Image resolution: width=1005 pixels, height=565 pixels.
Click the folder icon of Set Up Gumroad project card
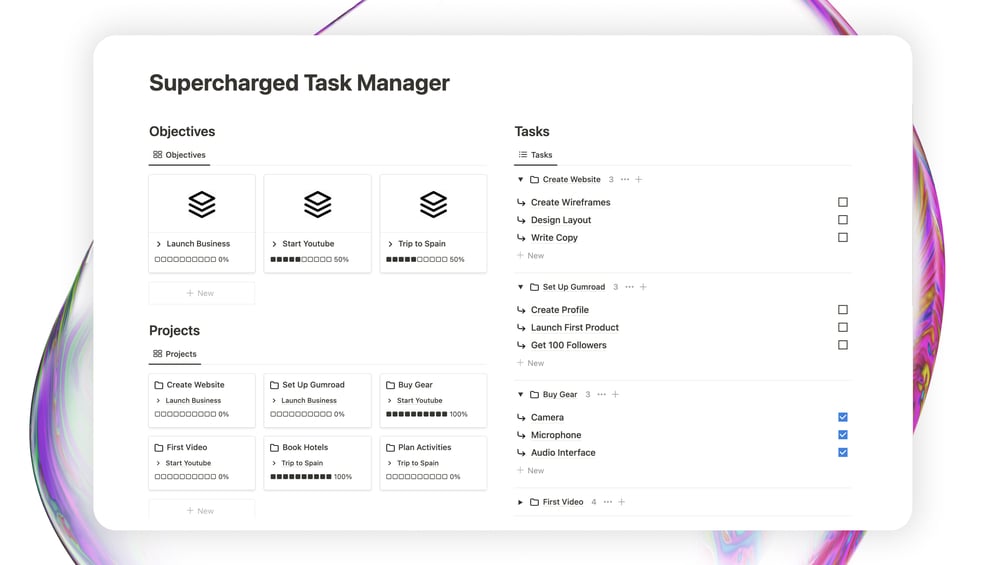tap(274, 385)
